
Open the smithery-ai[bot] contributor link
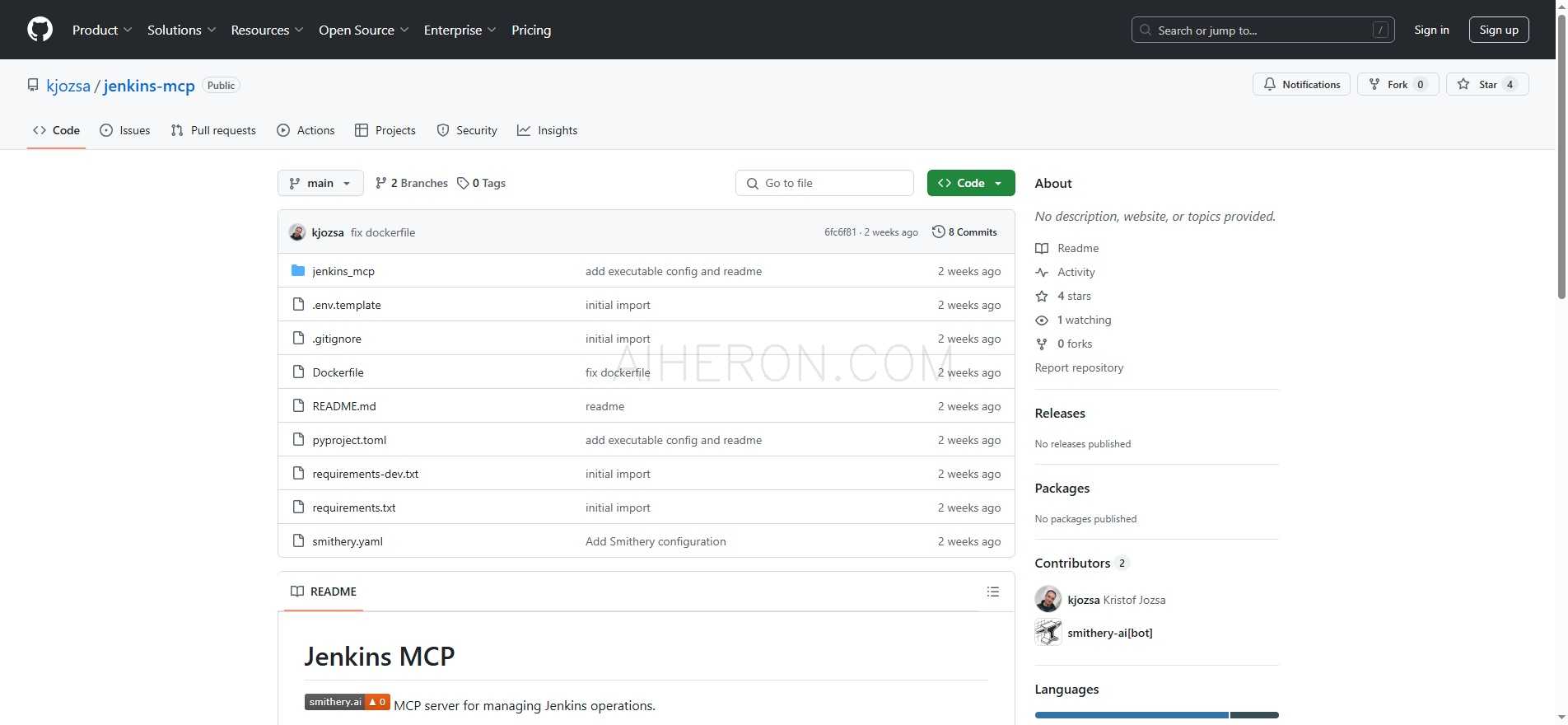click(1110, 633)
